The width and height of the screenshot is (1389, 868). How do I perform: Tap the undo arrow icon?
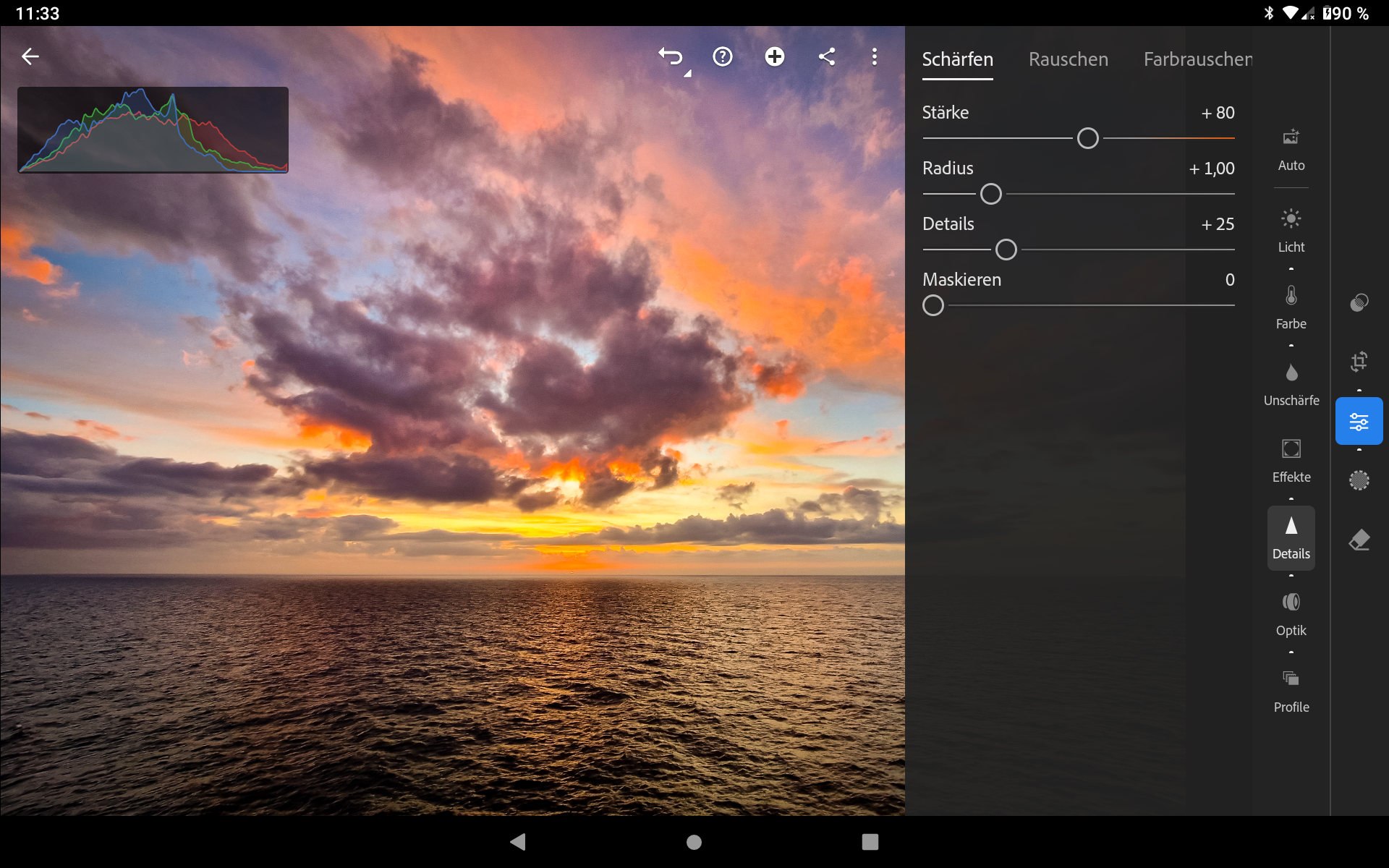click(671, 57)
